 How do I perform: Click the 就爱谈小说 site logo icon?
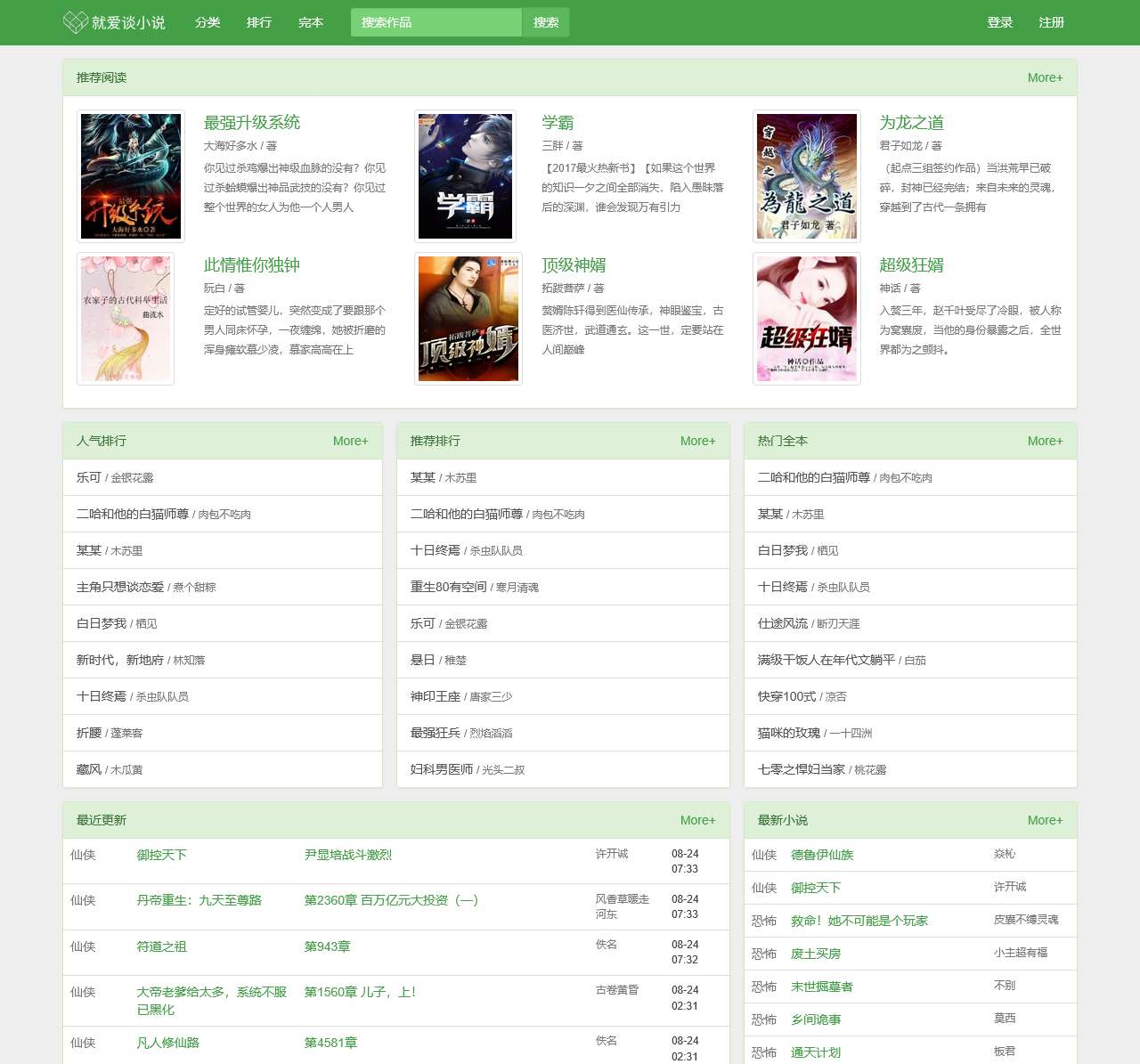click(76, 22)
